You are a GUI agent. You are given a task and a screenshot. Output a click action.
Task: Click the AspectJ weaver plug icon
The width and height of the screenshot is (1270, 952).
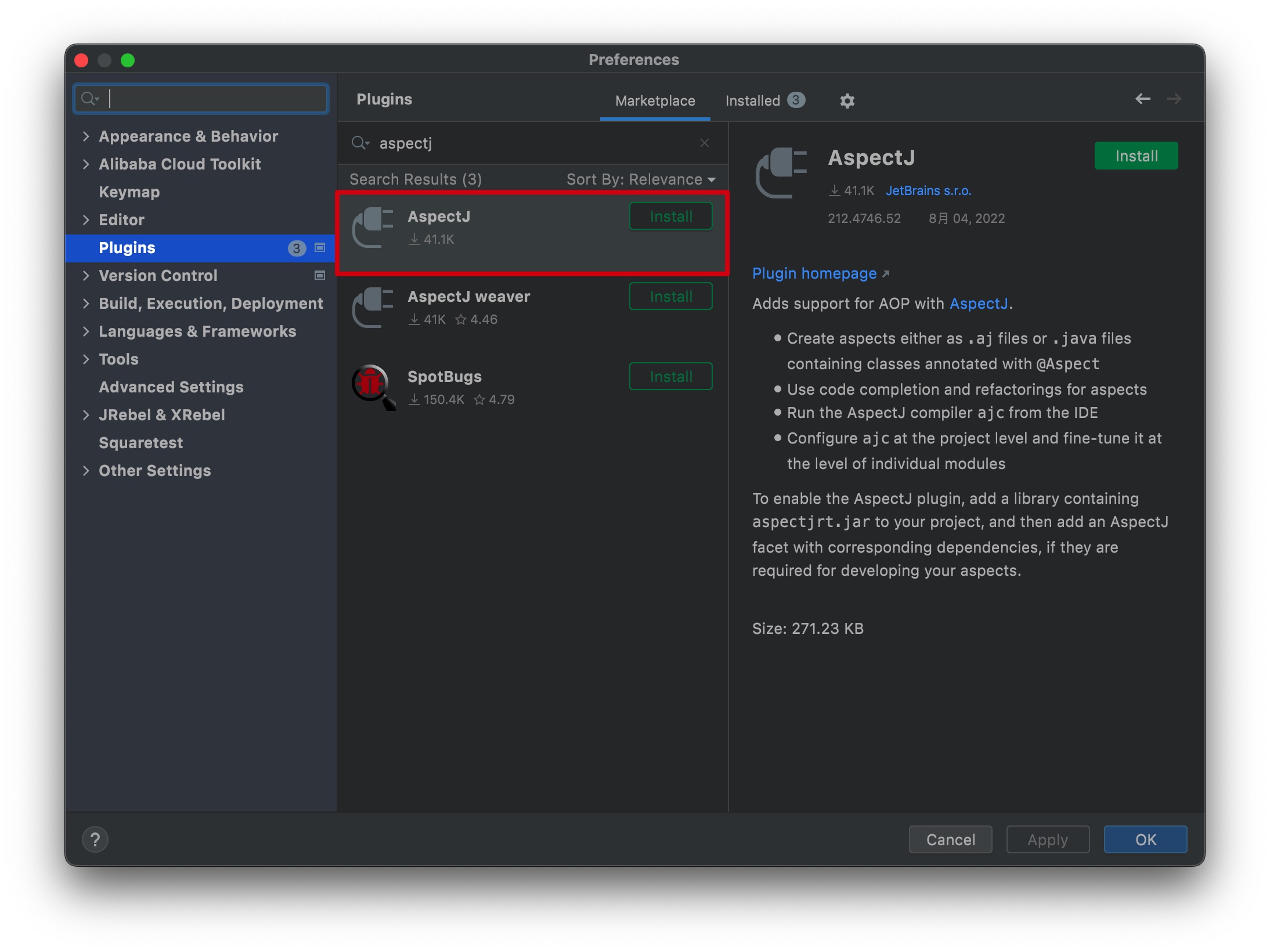tap(373, 307)
